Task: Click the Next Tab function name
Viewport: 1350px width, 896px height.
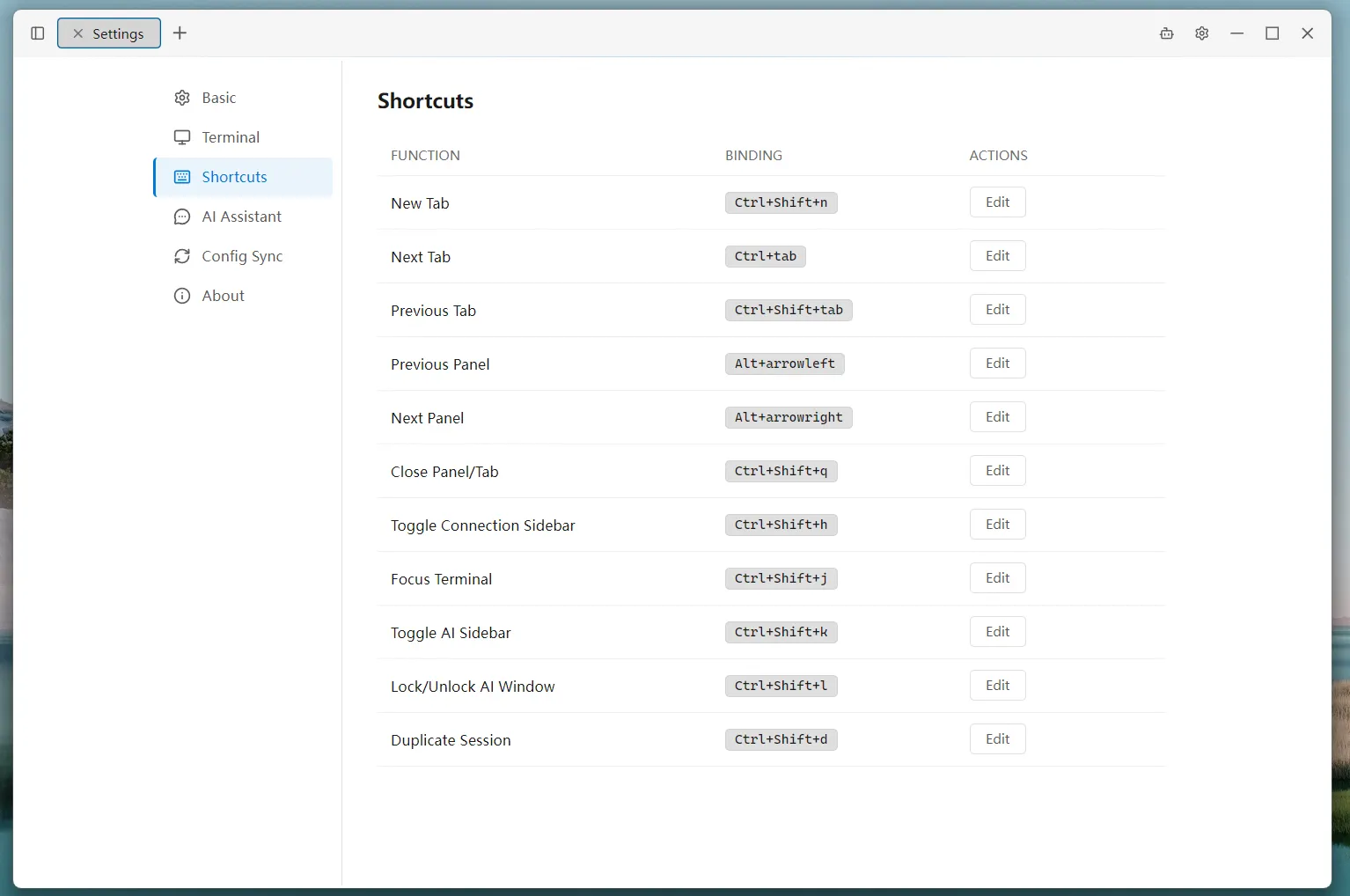Action: pos(421,257)
